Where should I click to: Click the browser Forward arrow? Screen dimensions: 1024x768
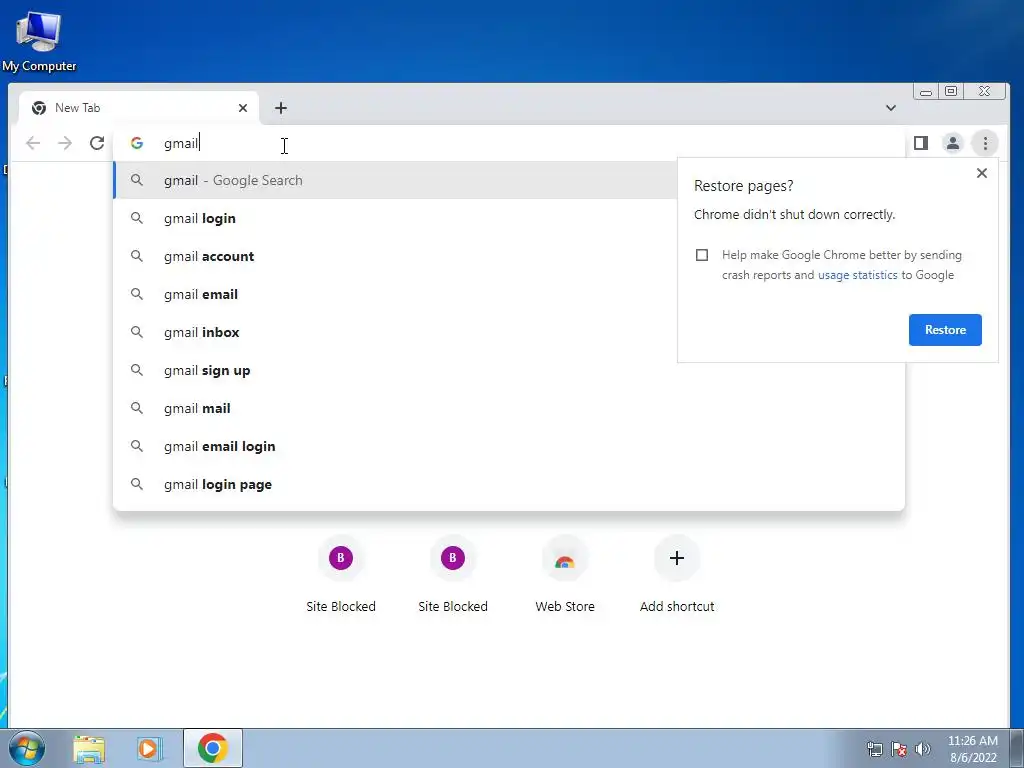click(x=65, y=143)
